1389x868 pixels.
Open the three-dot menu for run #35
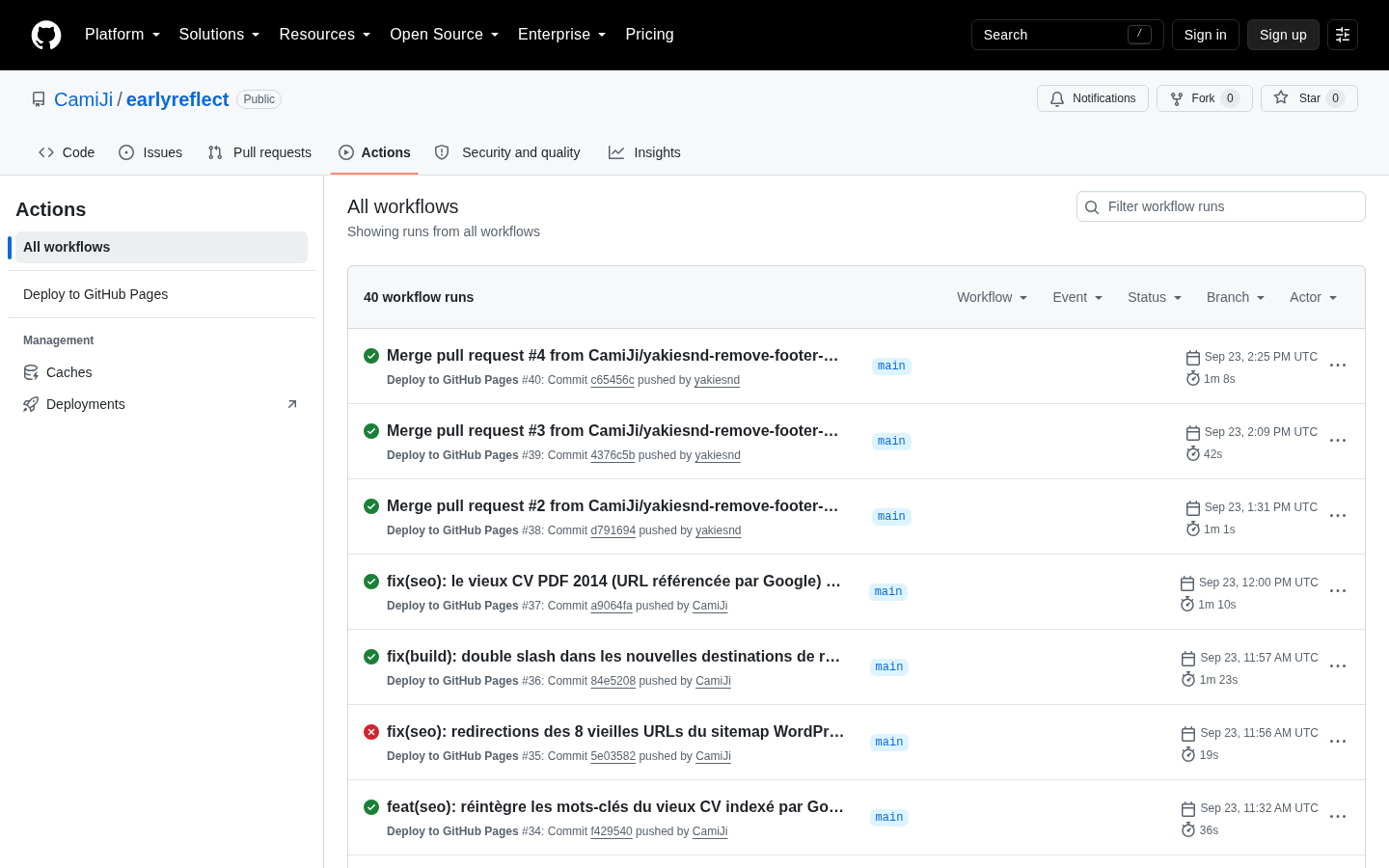1338,742
